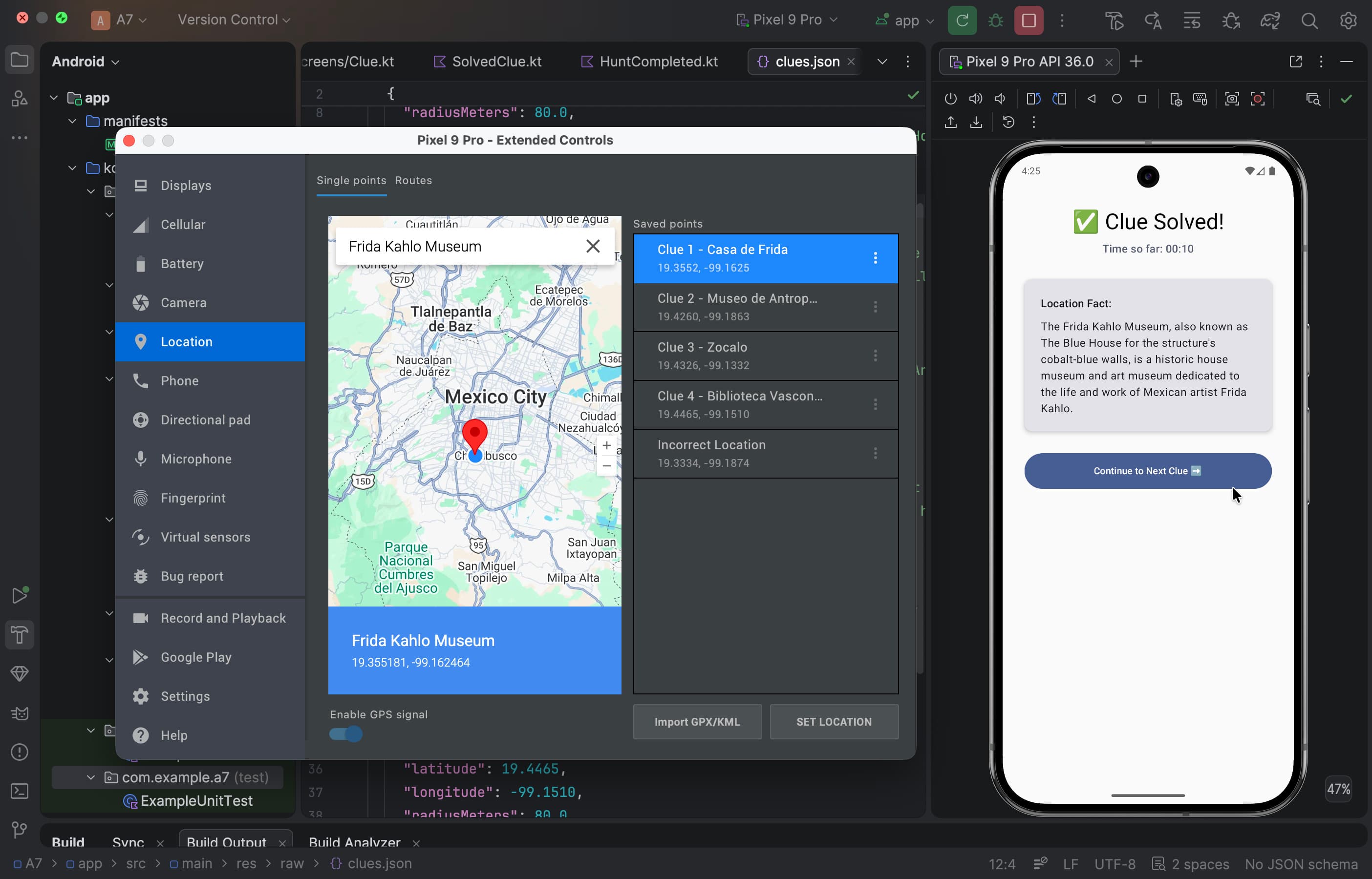Open the A7 project dropdown

119,20
